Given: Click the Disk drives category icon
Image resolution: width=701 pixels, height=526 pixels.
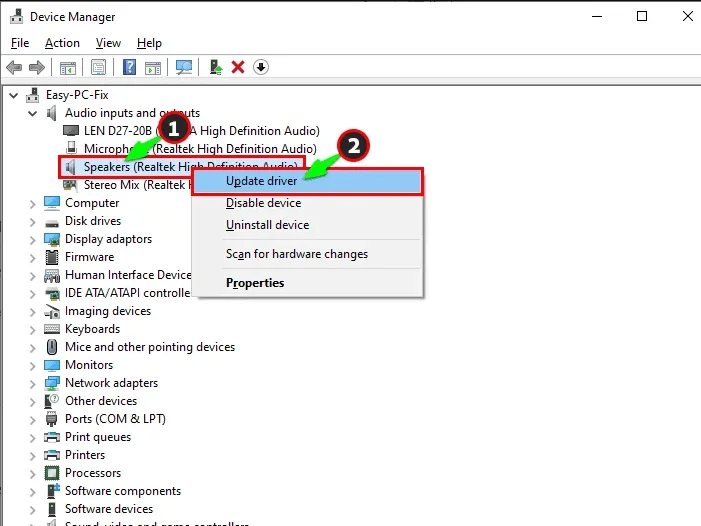Looking at the screenshot, I should tap(52, 222).
